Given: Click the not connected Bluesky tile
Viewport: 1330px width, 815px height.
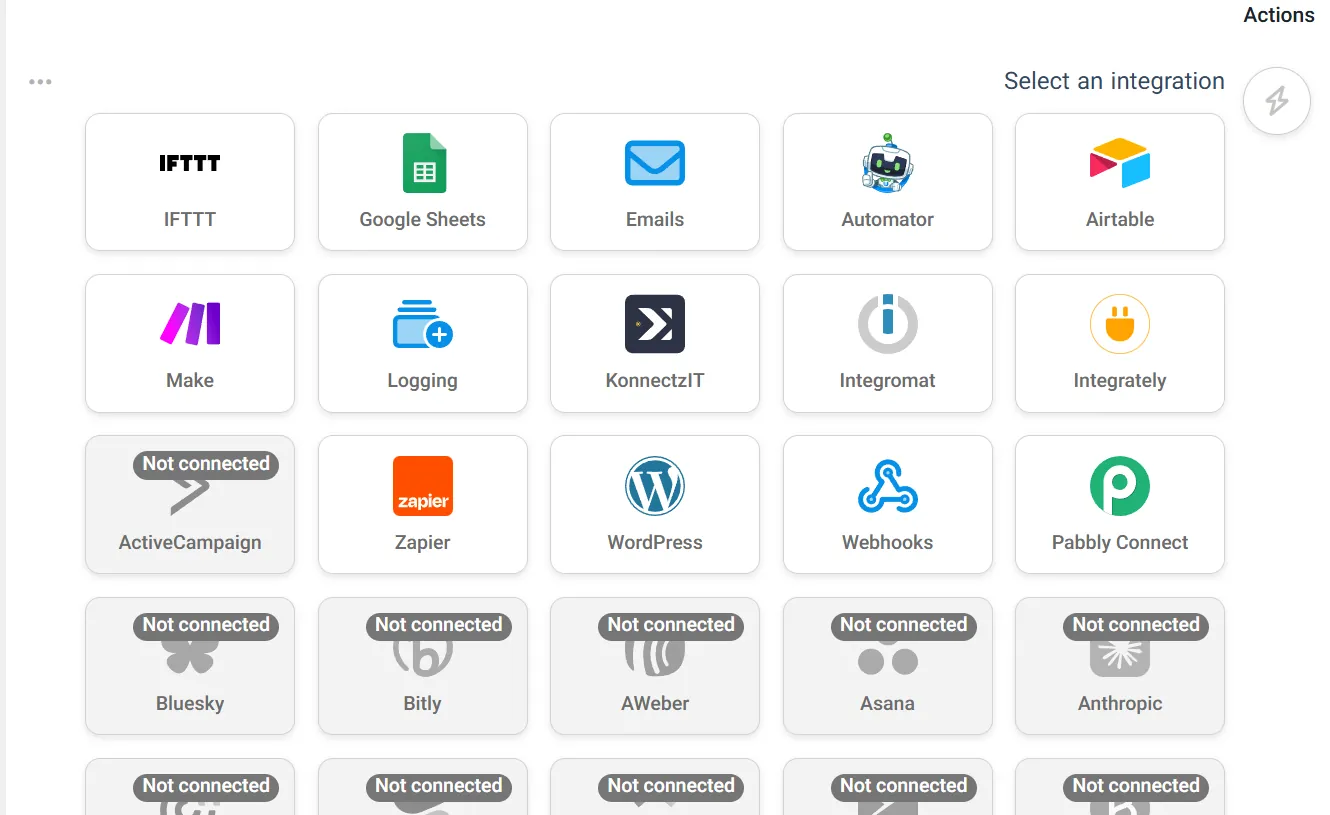Looking at the screenshot, I should 190,666.
